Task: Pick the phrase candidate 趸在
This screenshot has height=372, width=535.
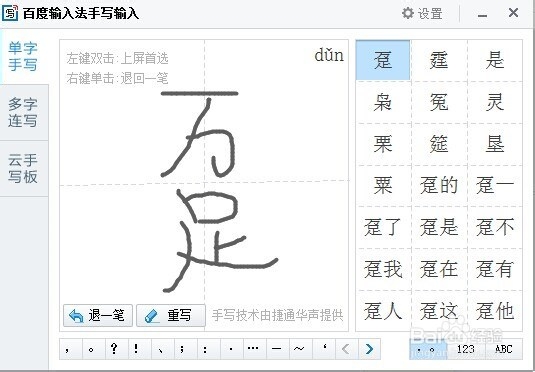Action: 439,269
